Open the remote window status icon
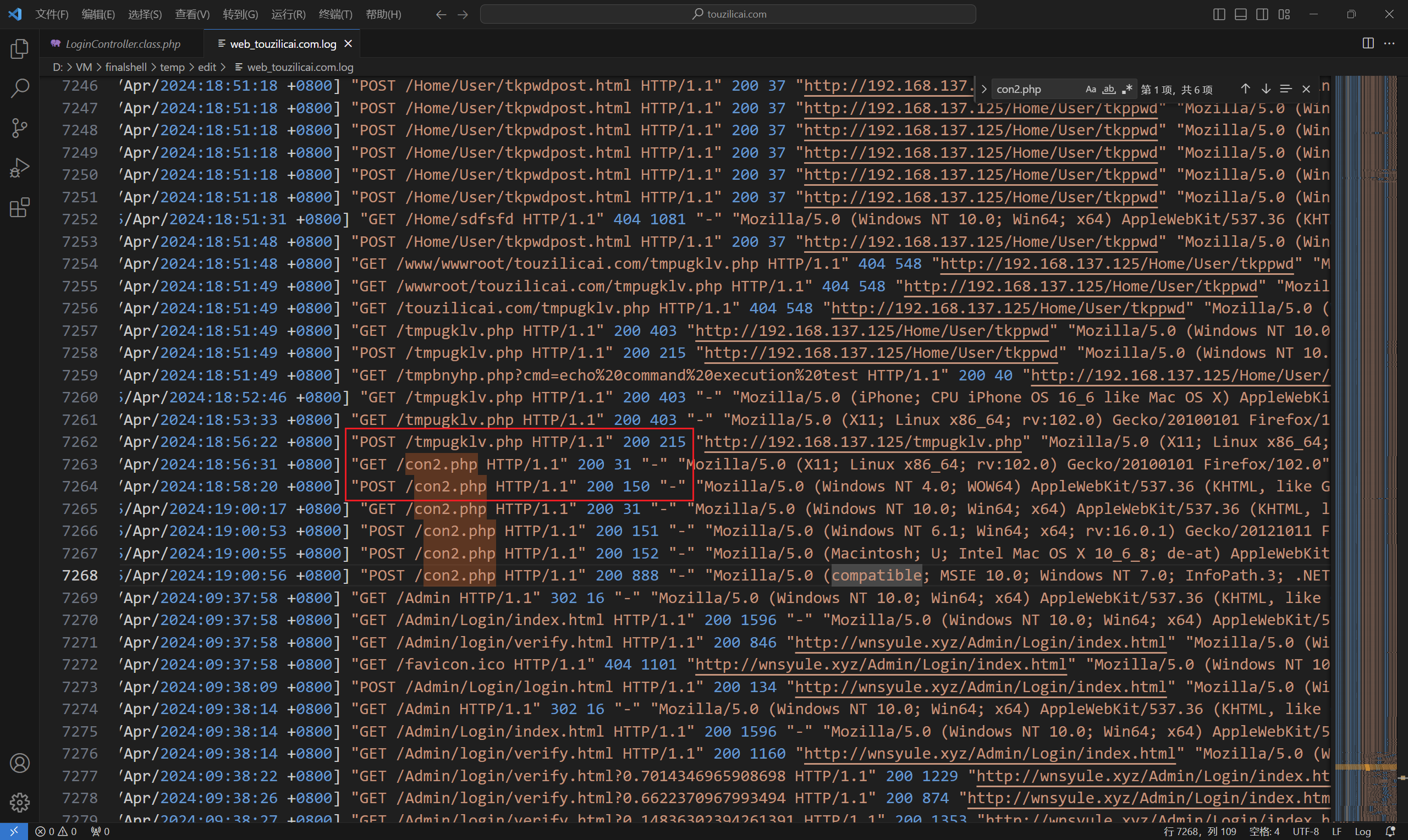Screen dimensions: 1408x840 tap(14, 832)
